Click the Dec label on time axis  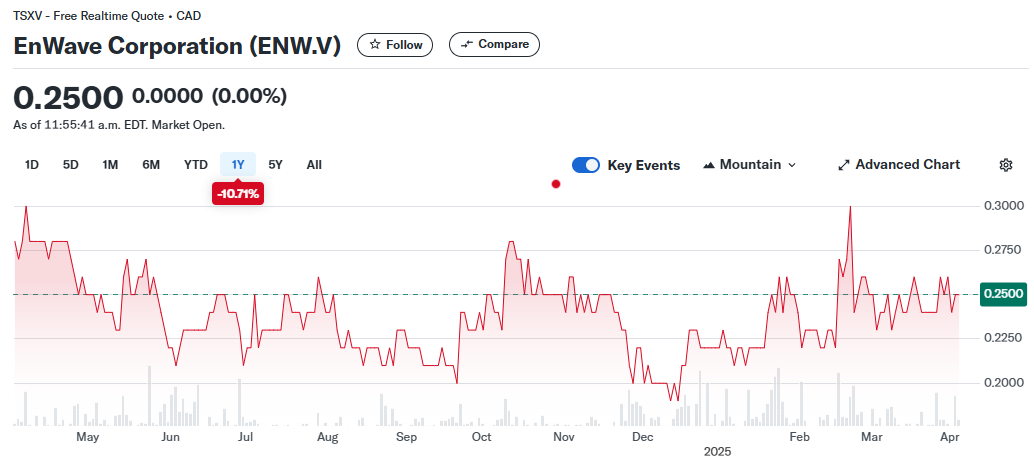point(642,438)
